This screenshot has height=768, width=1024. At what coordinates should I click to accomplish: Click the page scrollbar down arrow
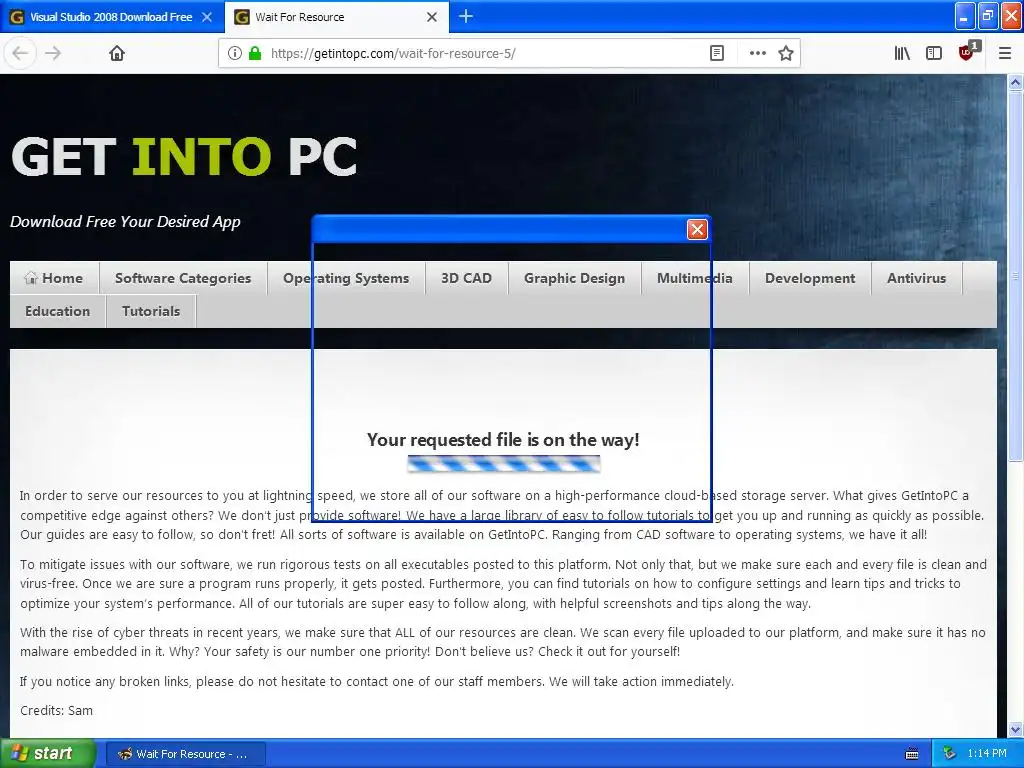pyautogui.click(x=1016, y=729)
